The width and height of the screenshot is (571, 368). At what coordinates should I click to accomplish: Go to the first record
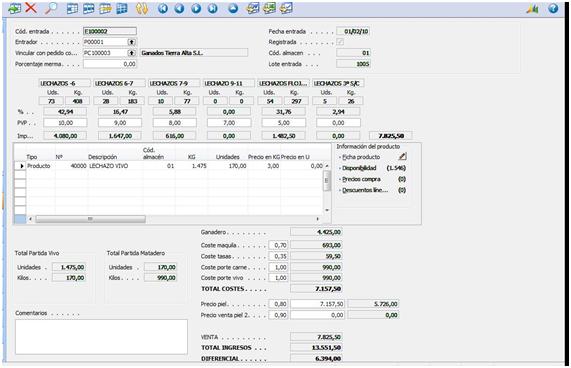(x=163, y=8)
